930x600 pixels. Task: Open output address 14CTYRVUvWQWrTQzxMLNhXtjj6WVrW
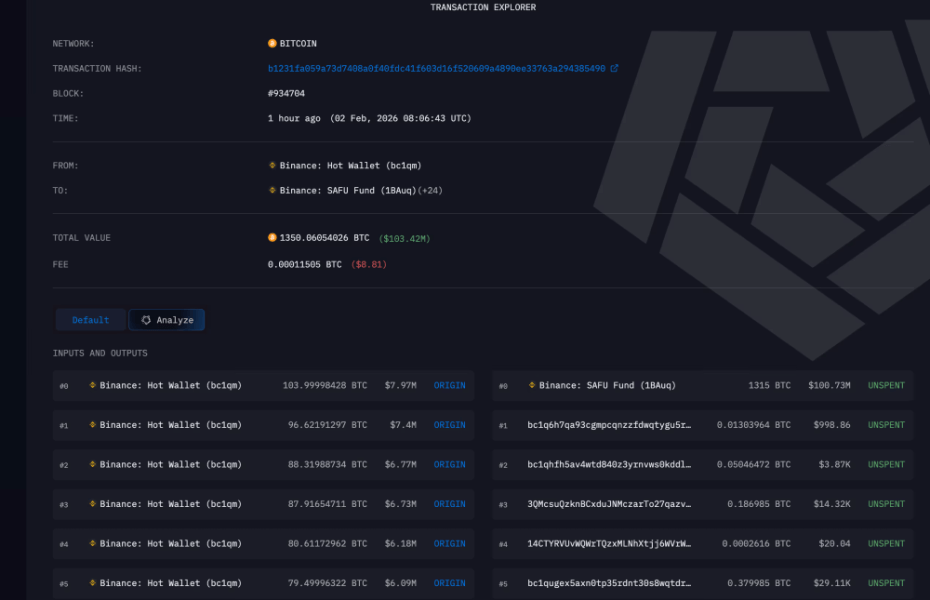pyautogui.click(x=609, y=544)
